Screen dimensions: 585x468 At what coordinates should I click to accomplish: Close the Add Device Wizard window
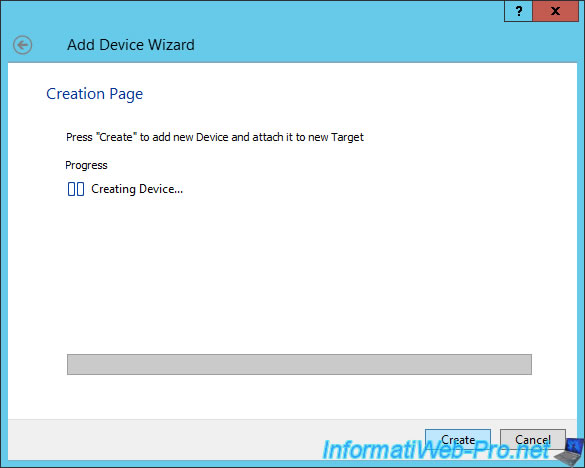point(555,11)
